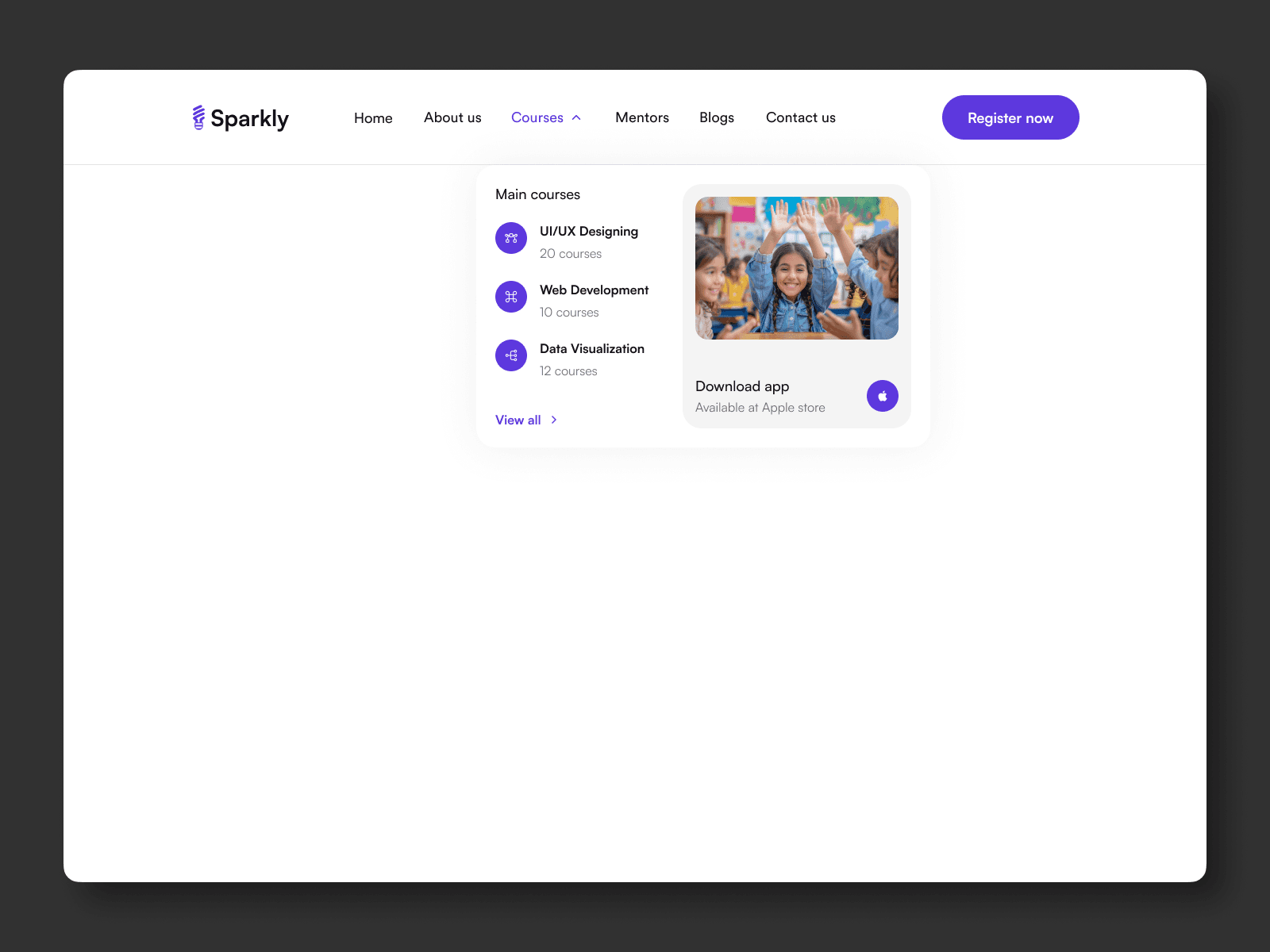Open the About us page

click(x=452, y=117)
